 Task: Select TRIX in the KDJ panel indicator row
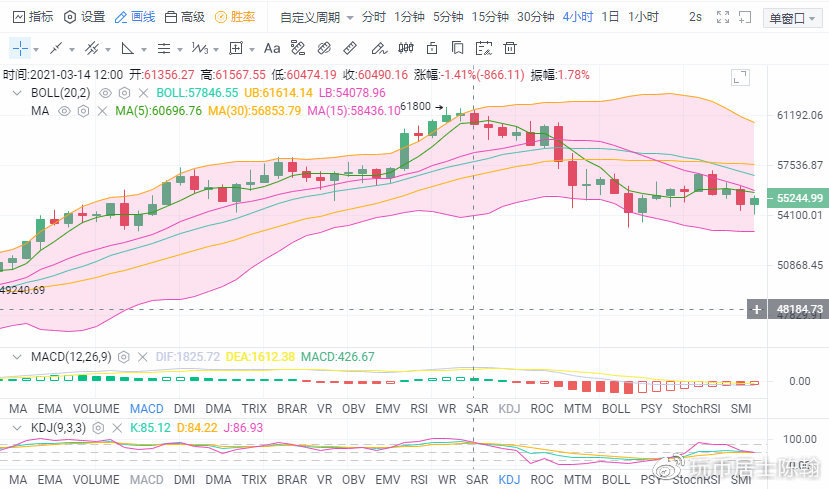click(x=254, y=480)
